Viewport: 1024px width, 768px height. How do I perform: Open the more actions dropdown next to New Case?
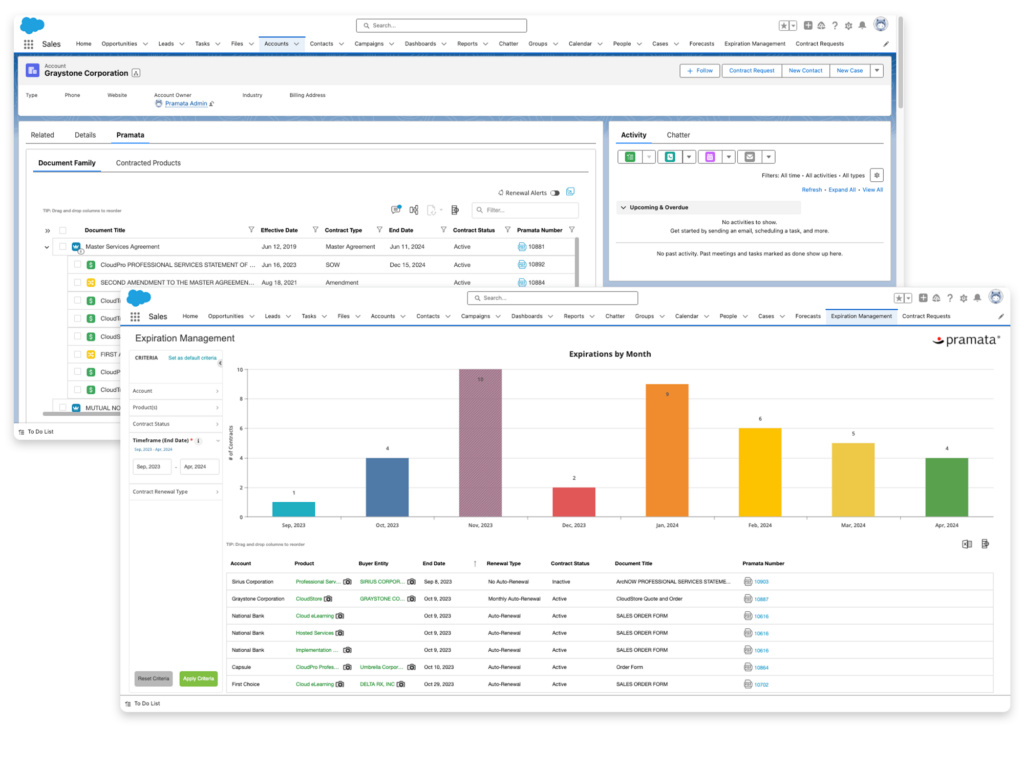[877, 71]
